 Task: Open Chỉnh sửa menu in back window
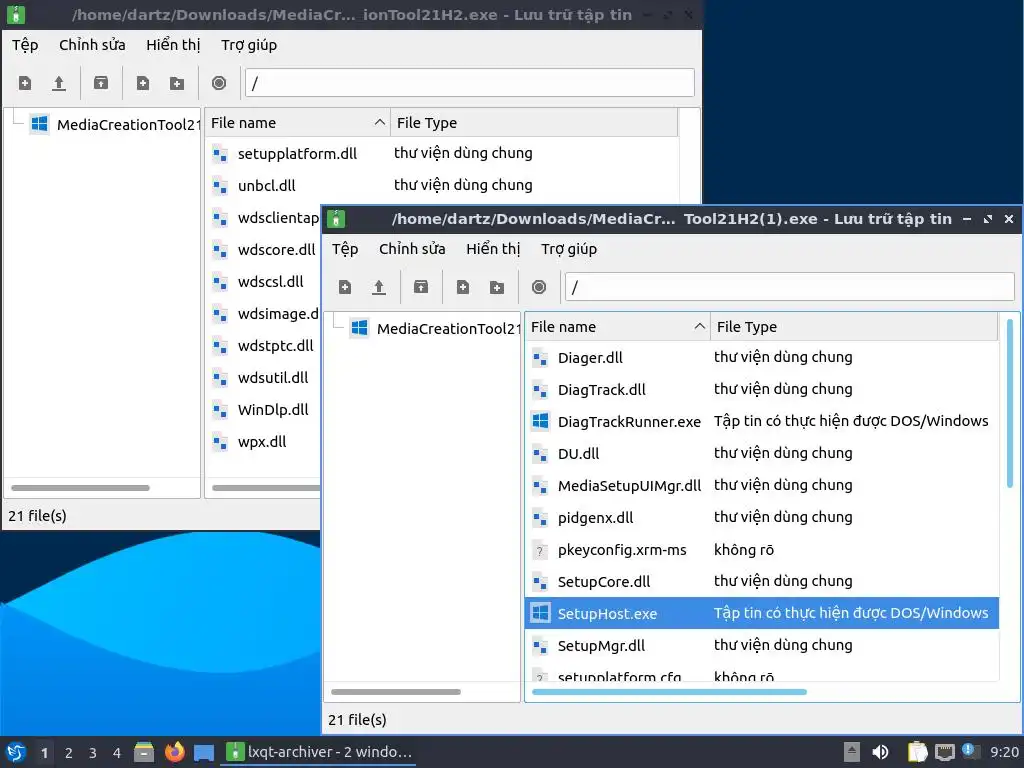pyautogui.click(x=92, y=45)
